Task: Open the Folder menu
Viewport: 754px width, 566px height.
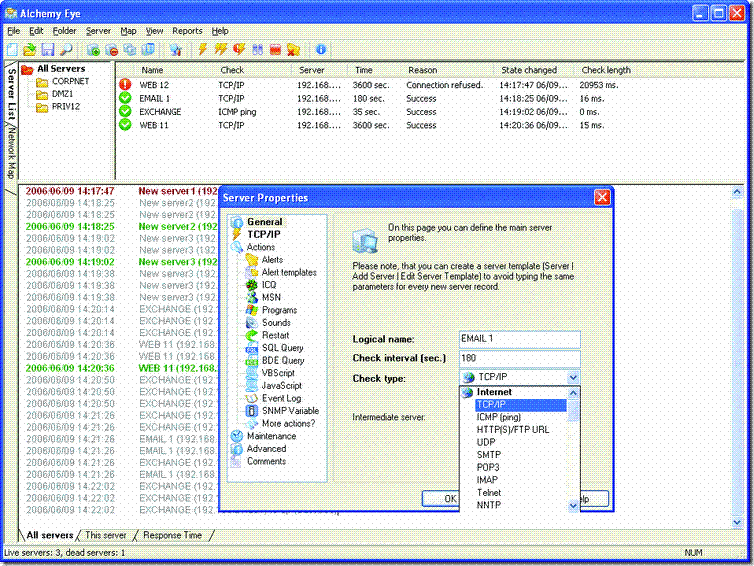Action: point(64,31)
